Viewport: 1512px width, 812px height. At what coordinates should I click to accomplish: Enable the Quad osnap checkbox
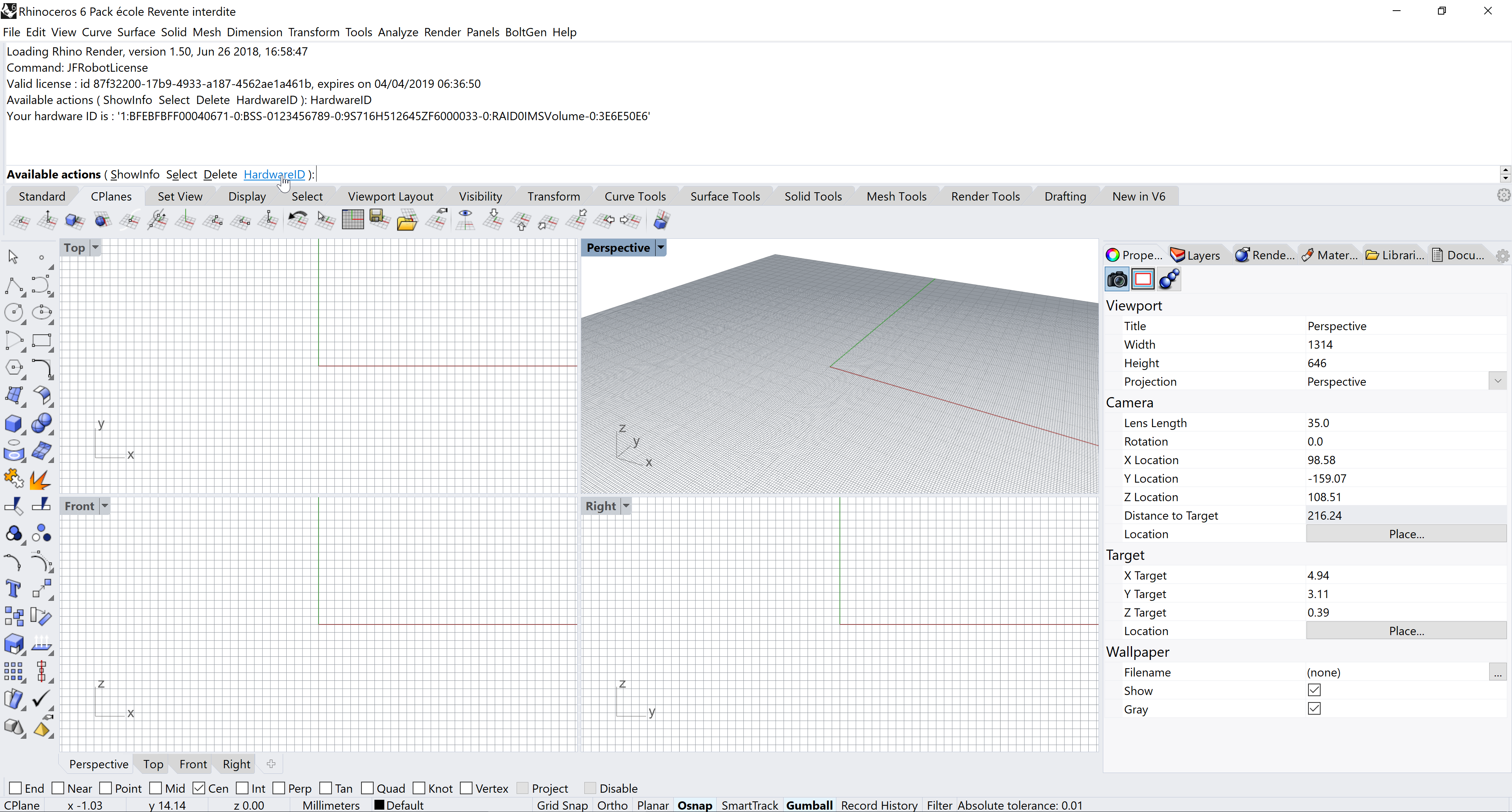(x=367, y=788)
